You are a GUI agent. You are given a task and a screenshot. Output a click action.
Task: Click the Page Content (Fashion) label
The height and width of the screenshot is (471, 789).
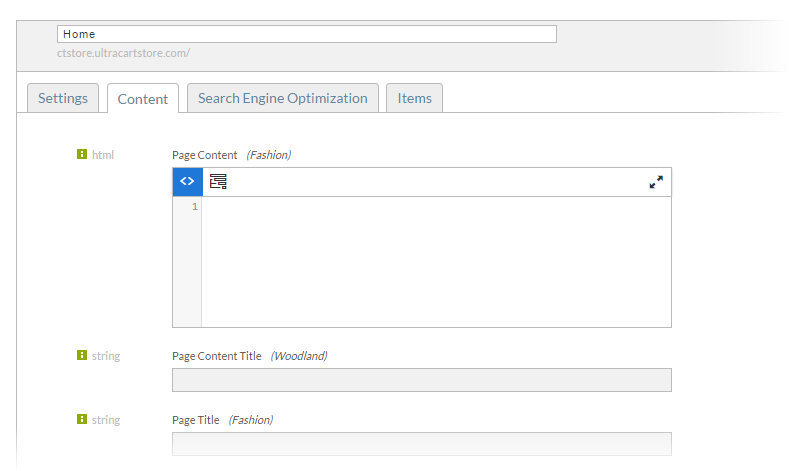click(231, 155)
